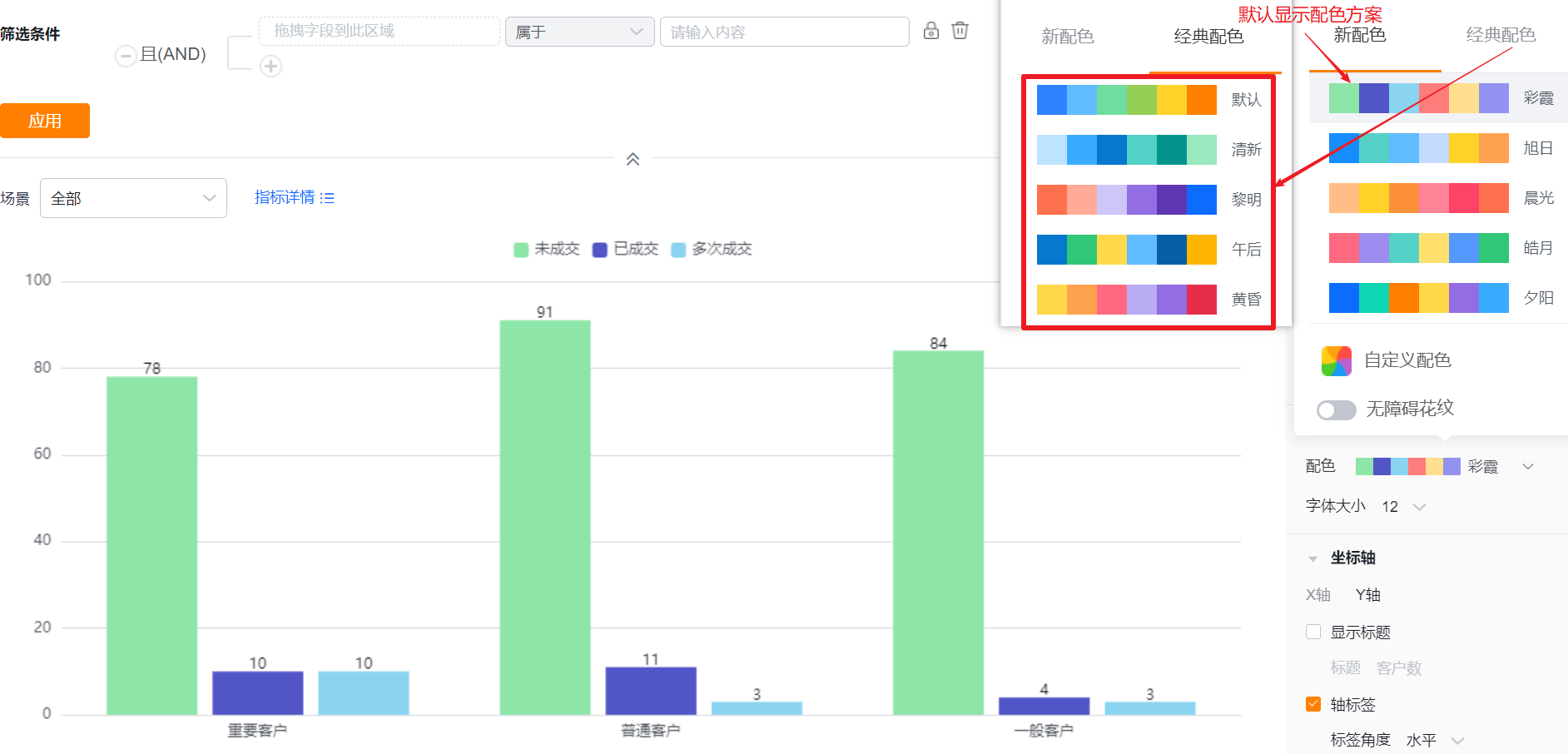
Task: Collapse the filter panel with double chevron
Action: (x=633, y=159)
